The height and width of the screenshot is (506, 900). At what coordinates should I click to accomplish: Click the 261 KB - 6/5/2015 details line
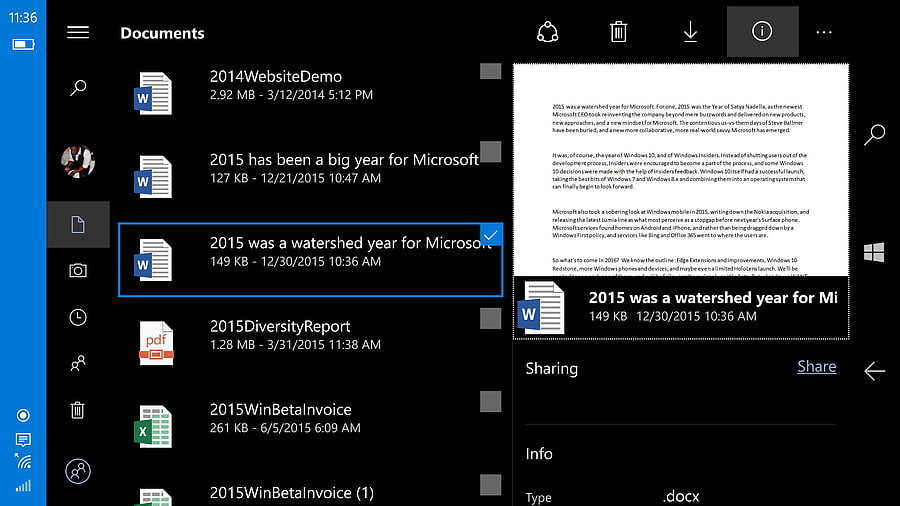coord(285,428)
